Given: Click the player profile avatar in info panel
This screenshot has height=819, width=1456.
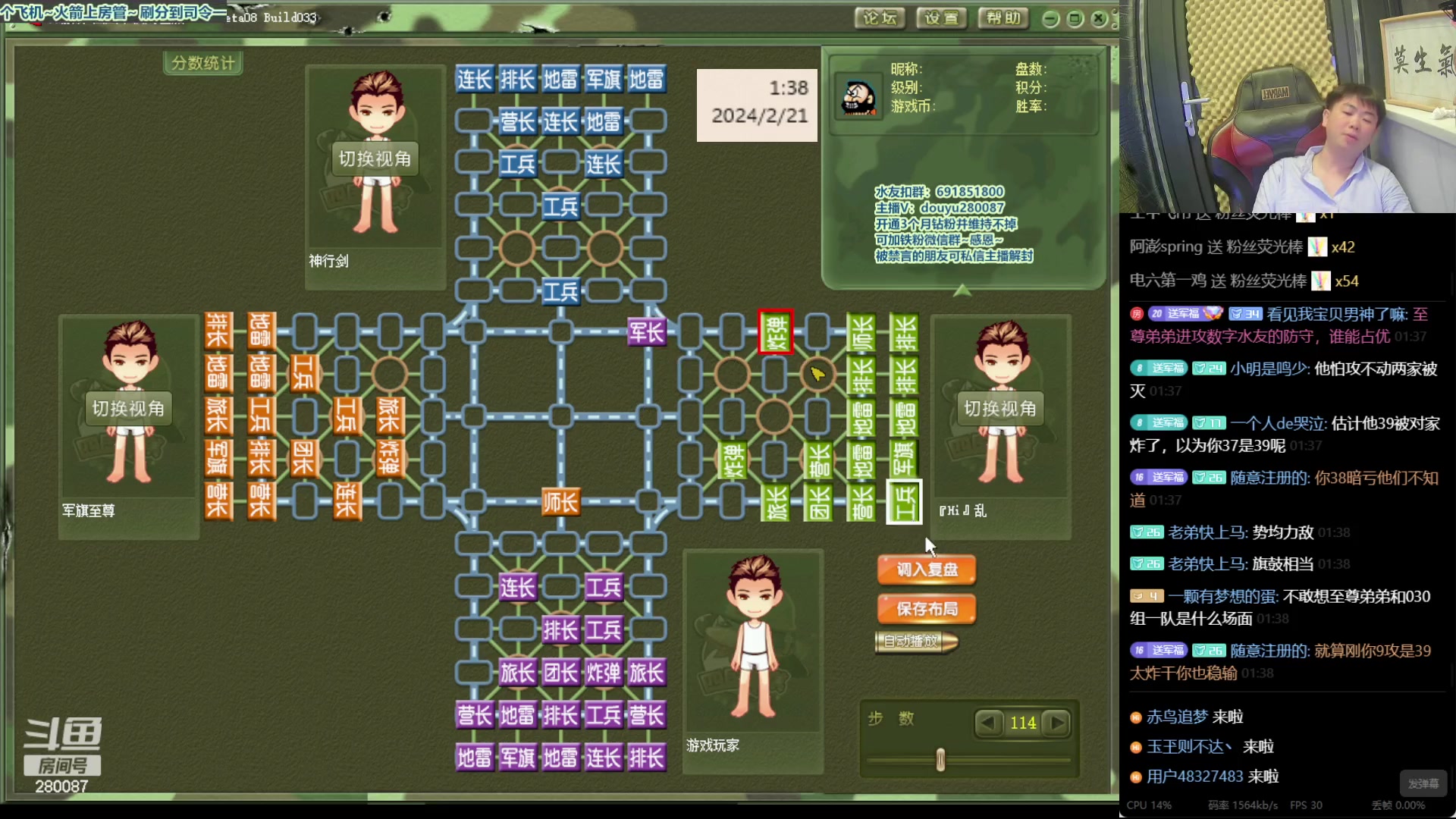Looking at the screenshot, I should click(858, 96).
